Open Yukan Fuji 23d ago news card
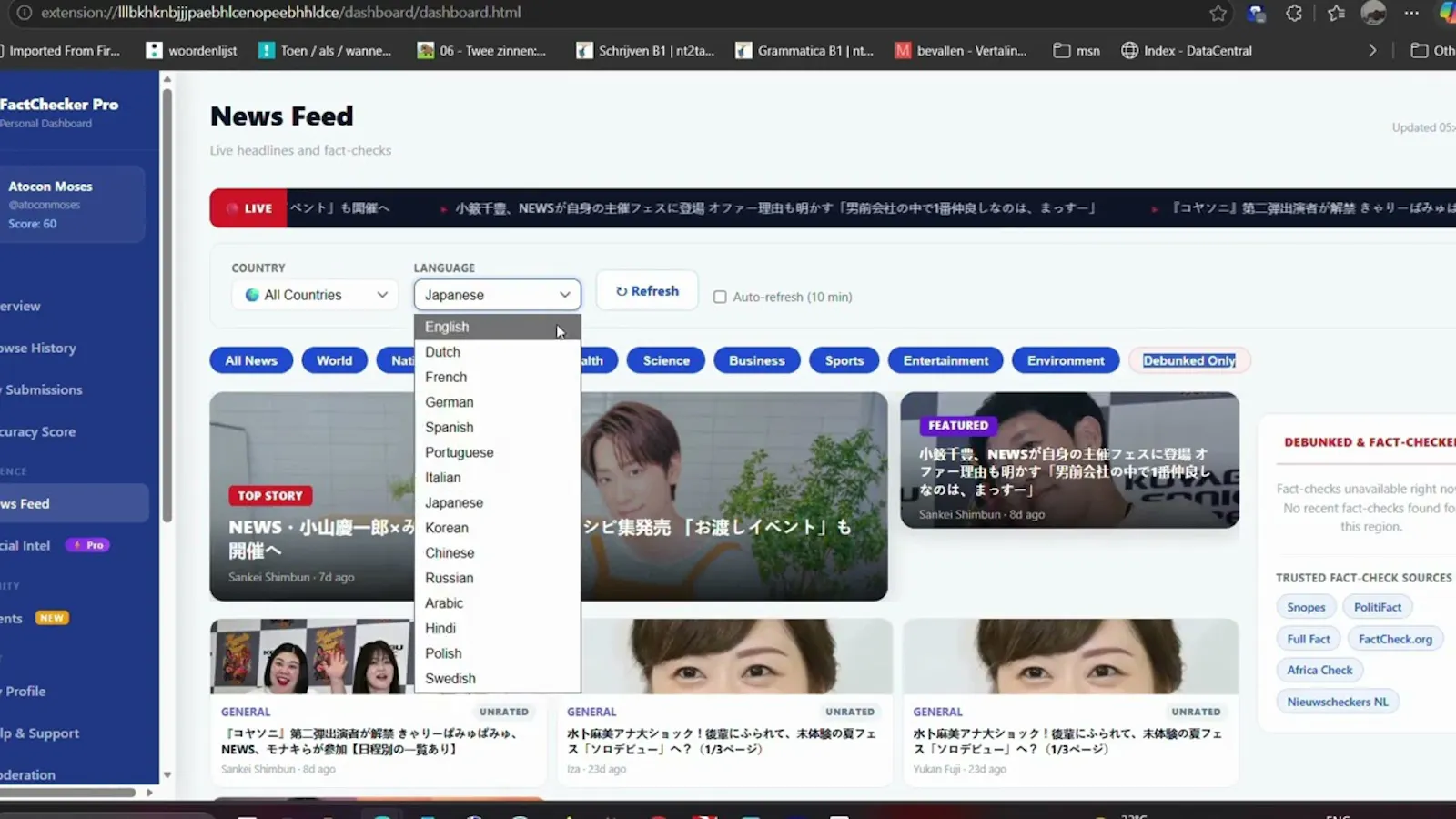This screenshot has width=1456, height=819. [x=1070, y=703]
